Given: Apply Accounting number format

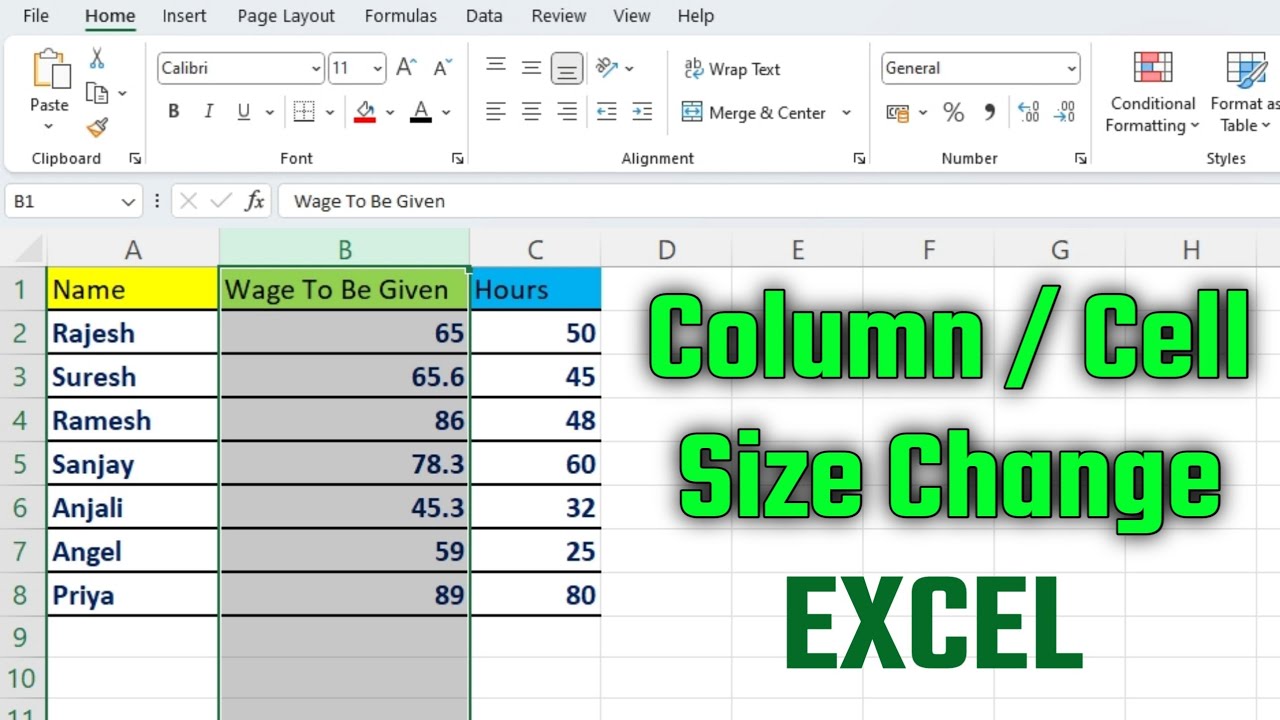Looking at the screenshot, I should point(898,113).
